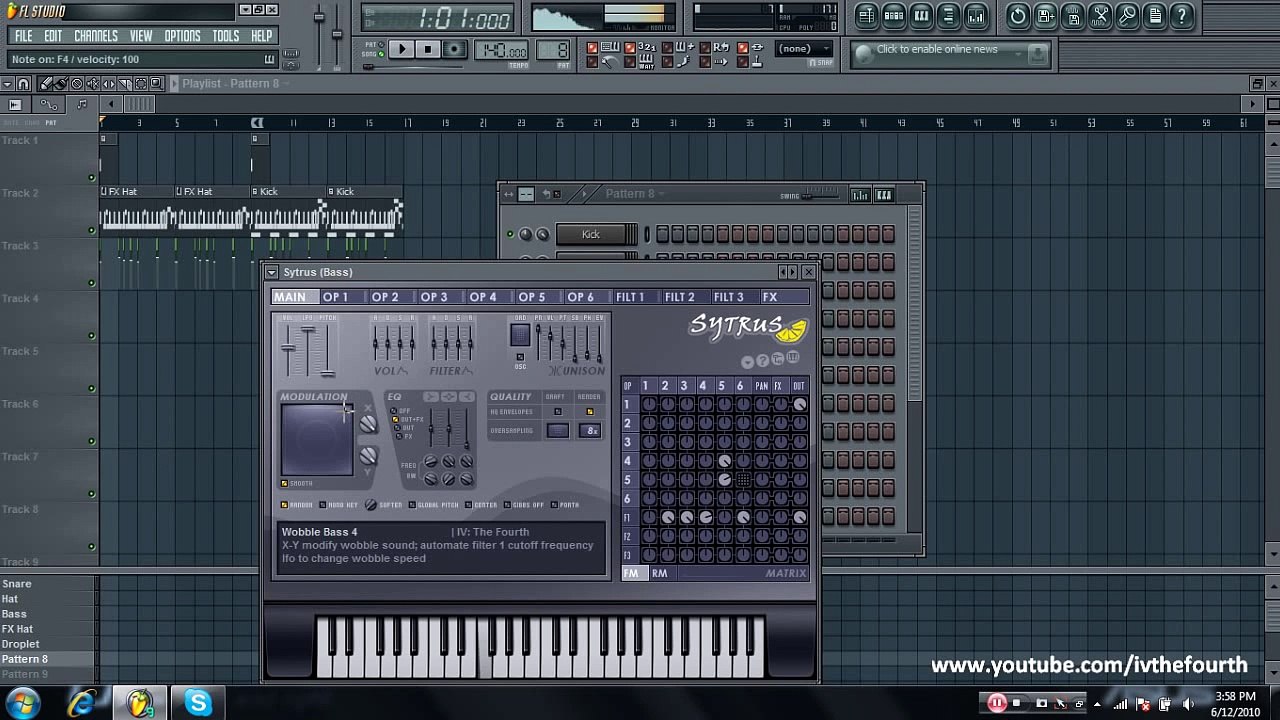Open the FILE menu
The image size is (1280, 720).
coord(23,36)
